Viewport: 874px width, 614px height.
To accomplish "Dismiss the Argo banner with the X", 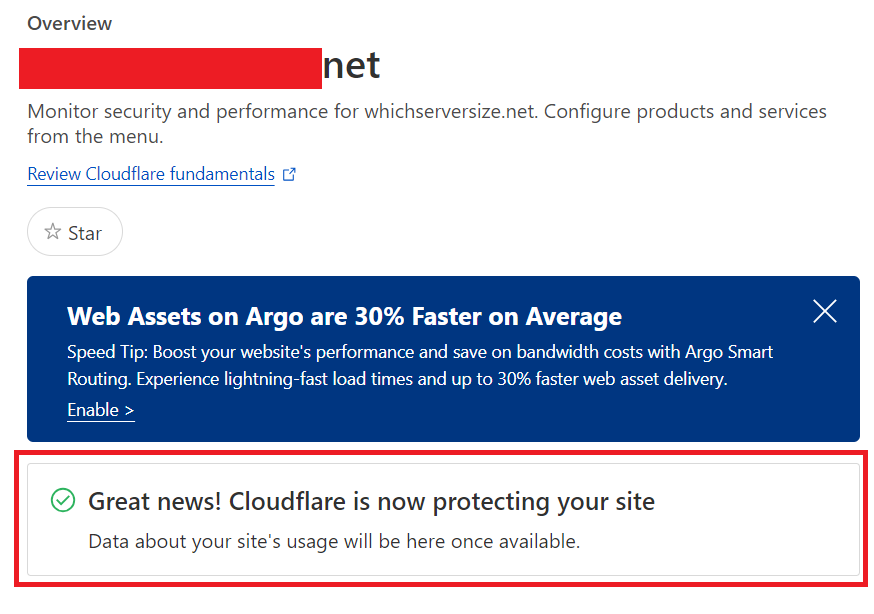I will click(825, 311).
